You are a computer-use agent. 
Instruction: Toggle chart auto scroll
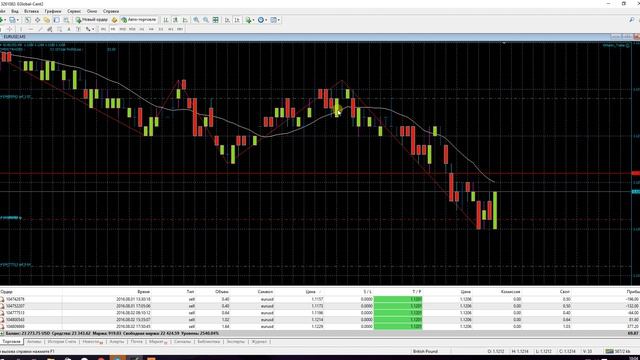[227, 20]
